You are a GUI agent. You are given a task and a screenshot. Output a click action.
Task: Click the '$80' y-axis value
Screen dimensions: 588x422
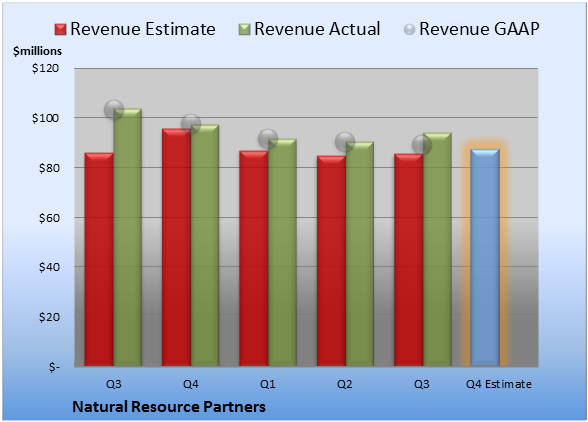(49, 168)
